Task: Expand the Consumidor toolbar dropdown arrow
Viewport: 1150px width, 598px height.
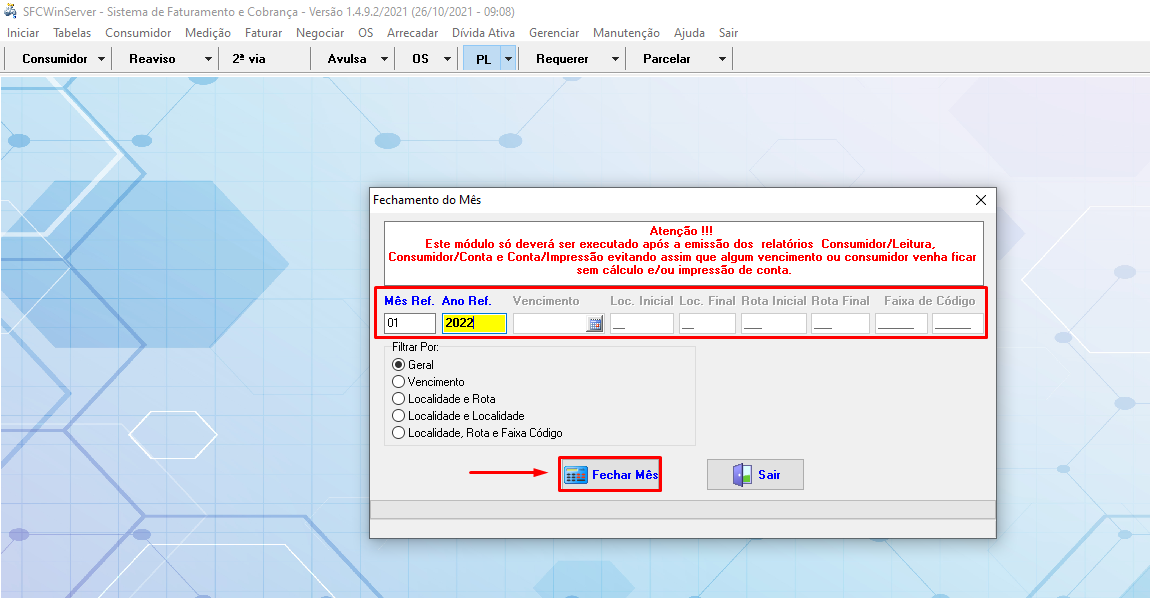Action: point(101,59)
